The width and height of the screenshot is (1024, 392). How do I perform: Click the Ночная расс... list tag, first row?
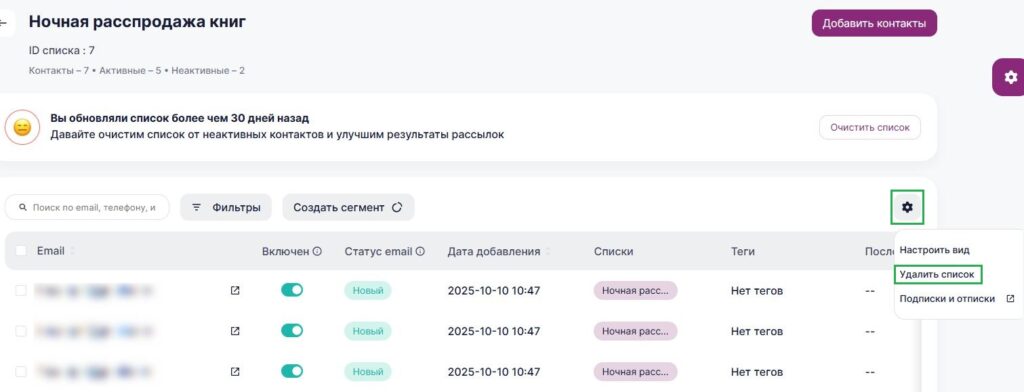pos(635,291)
